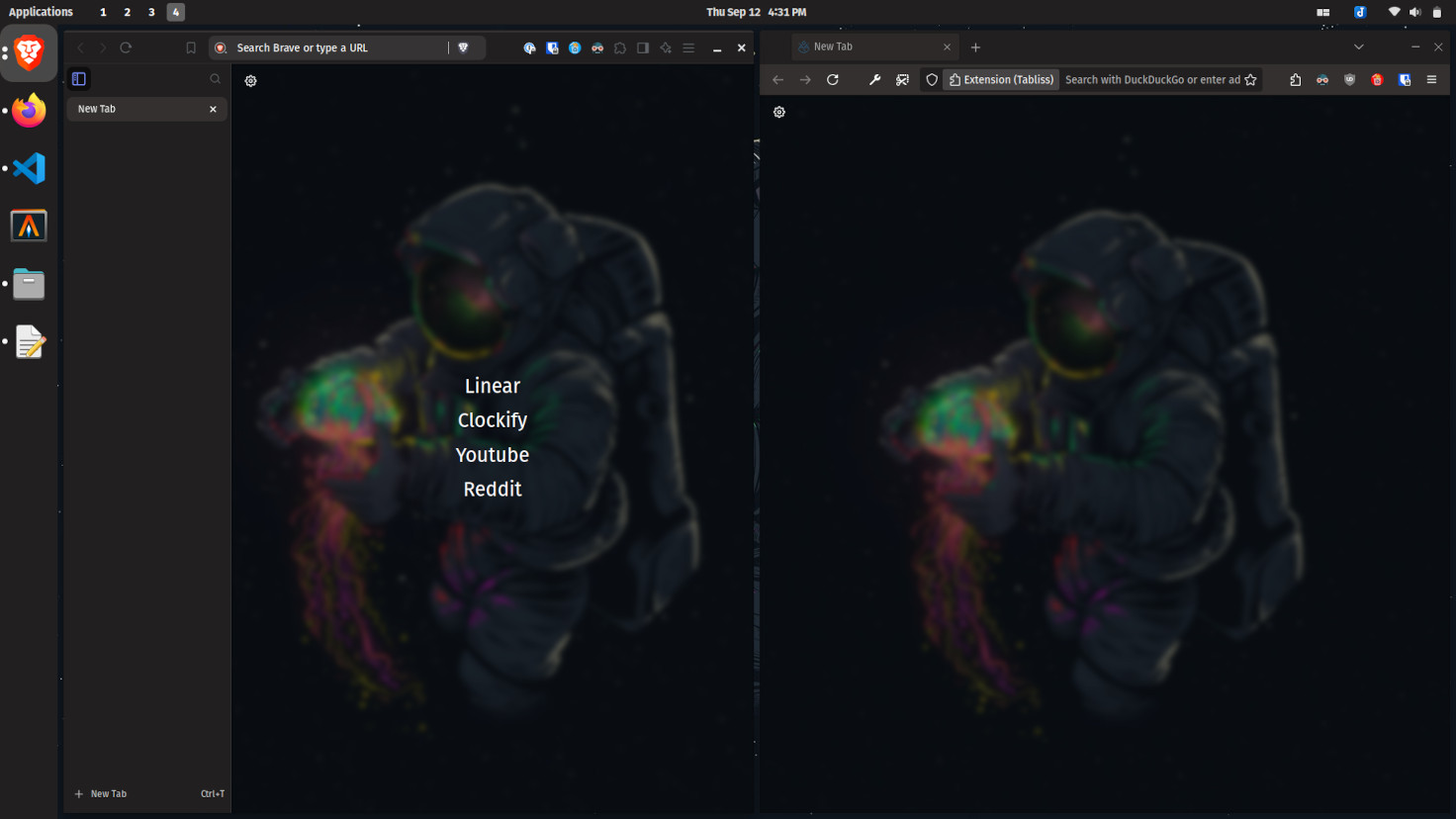Open Brave Shields lion icon in address bar

[463, 47]
